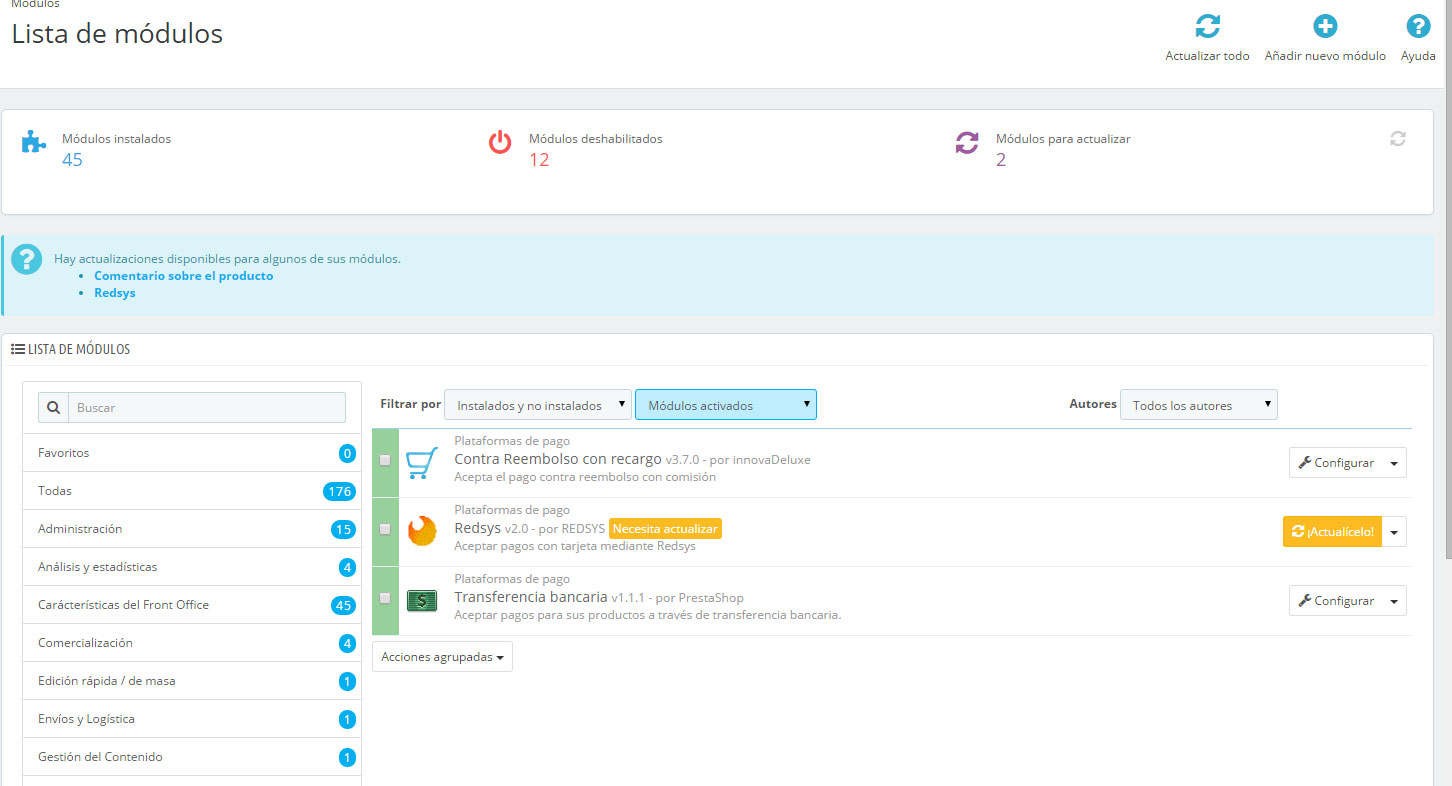Viewport: 1452px width, 786px height.
Task: Click the search magnifier icon
Action: [x=54, y=408]
